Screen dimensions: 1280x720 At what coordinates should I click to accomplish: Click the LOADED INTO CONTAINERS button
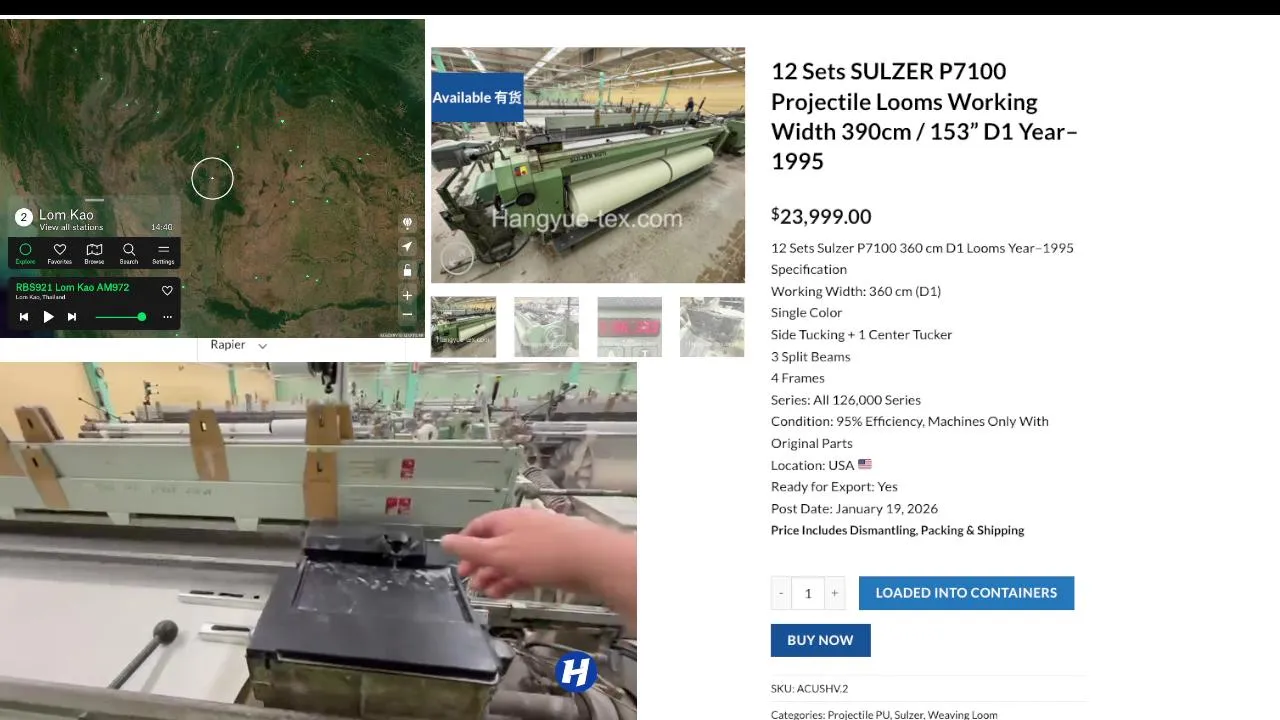pyautogui.click(x=966, y=593)
